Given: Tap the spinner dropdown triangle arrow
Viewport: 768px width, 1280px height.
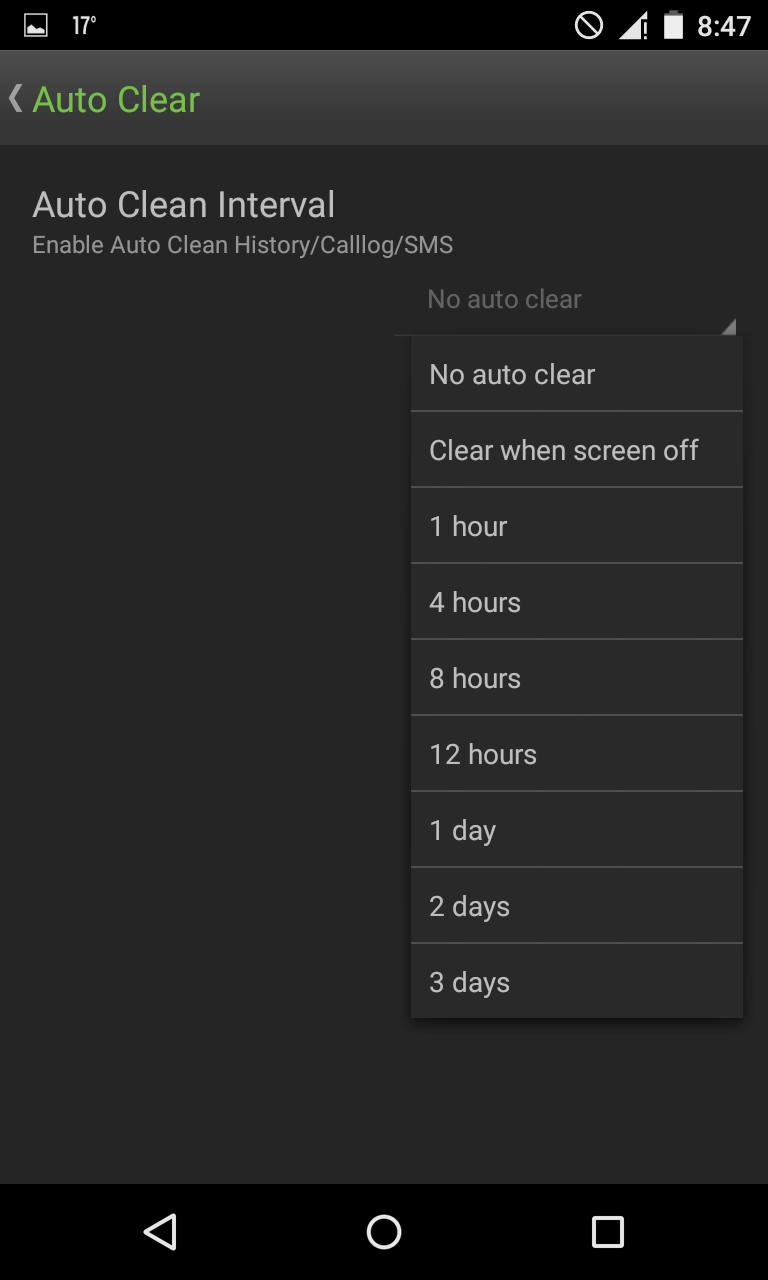Looking at the screenshot, I should point(728,326).
